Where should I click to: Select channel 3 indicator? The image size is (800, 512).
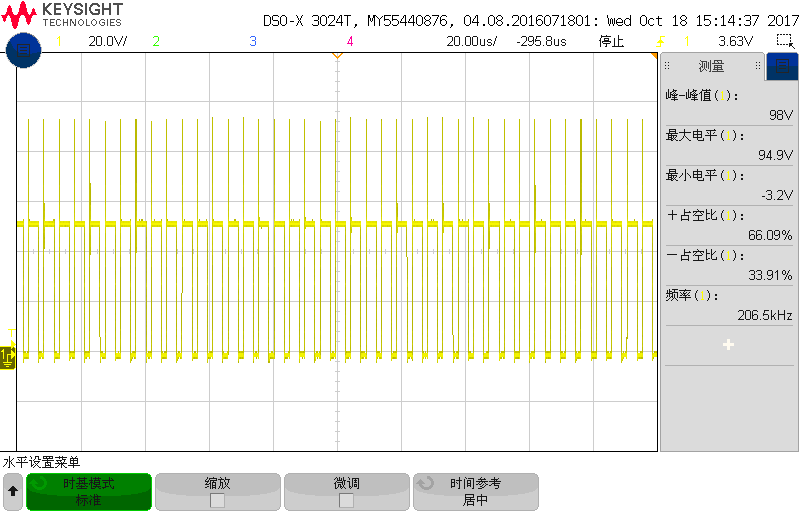253,41
